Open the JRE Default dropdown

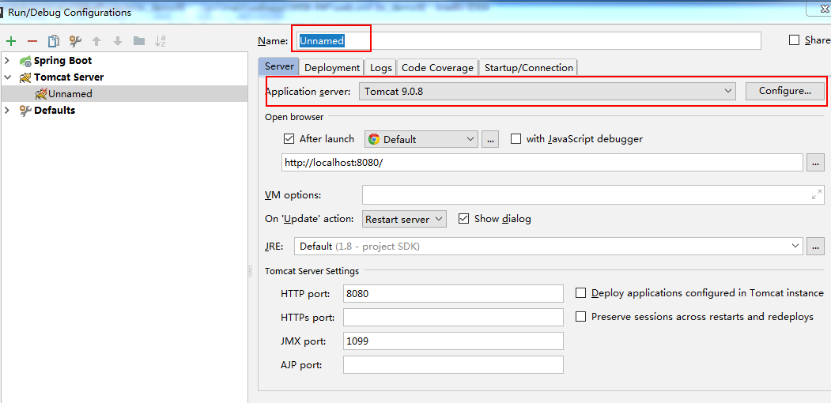pos(549,246)
